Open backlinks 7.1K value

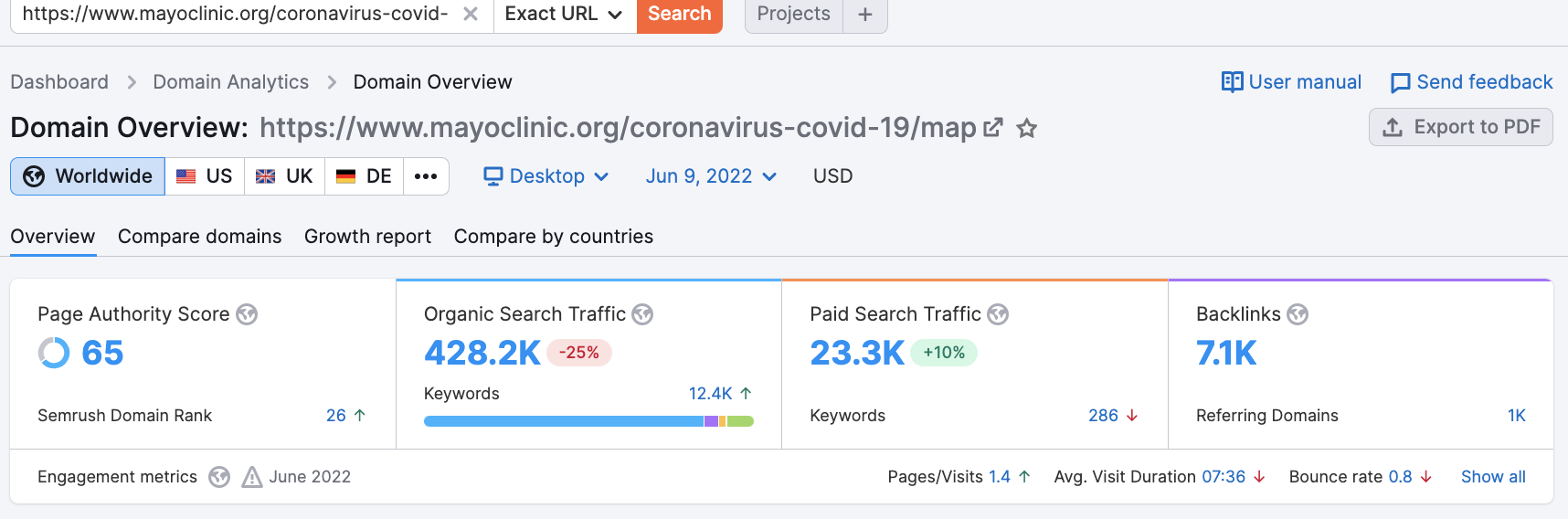(x=1226, y=353)
